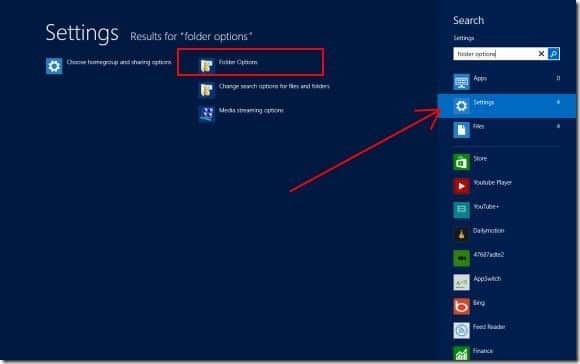
Task: Open Choose homegroup and sharing options
Action: (x=108, y=66)
